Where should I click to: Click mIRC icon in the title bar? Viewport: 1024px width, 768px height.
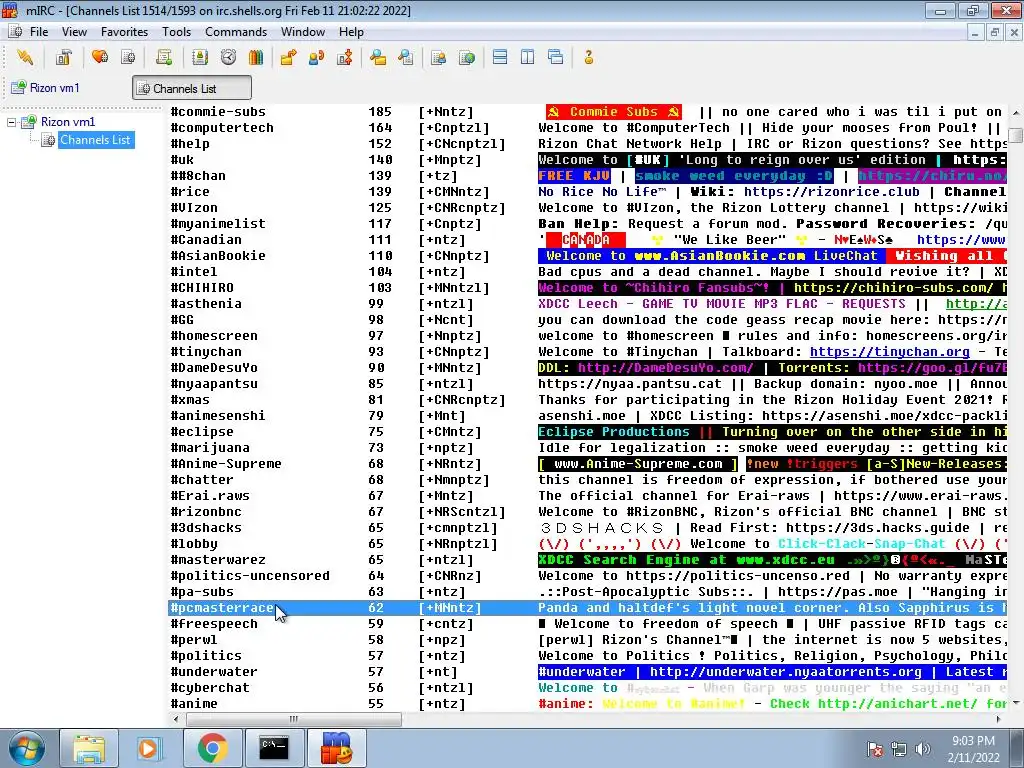point(9,10)
